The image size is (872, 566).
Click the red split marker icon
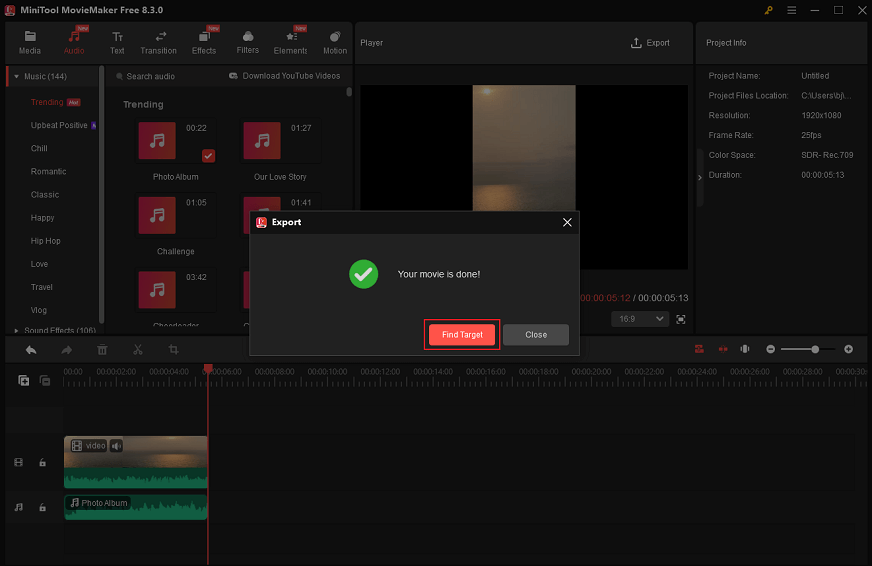pos(723,349)
